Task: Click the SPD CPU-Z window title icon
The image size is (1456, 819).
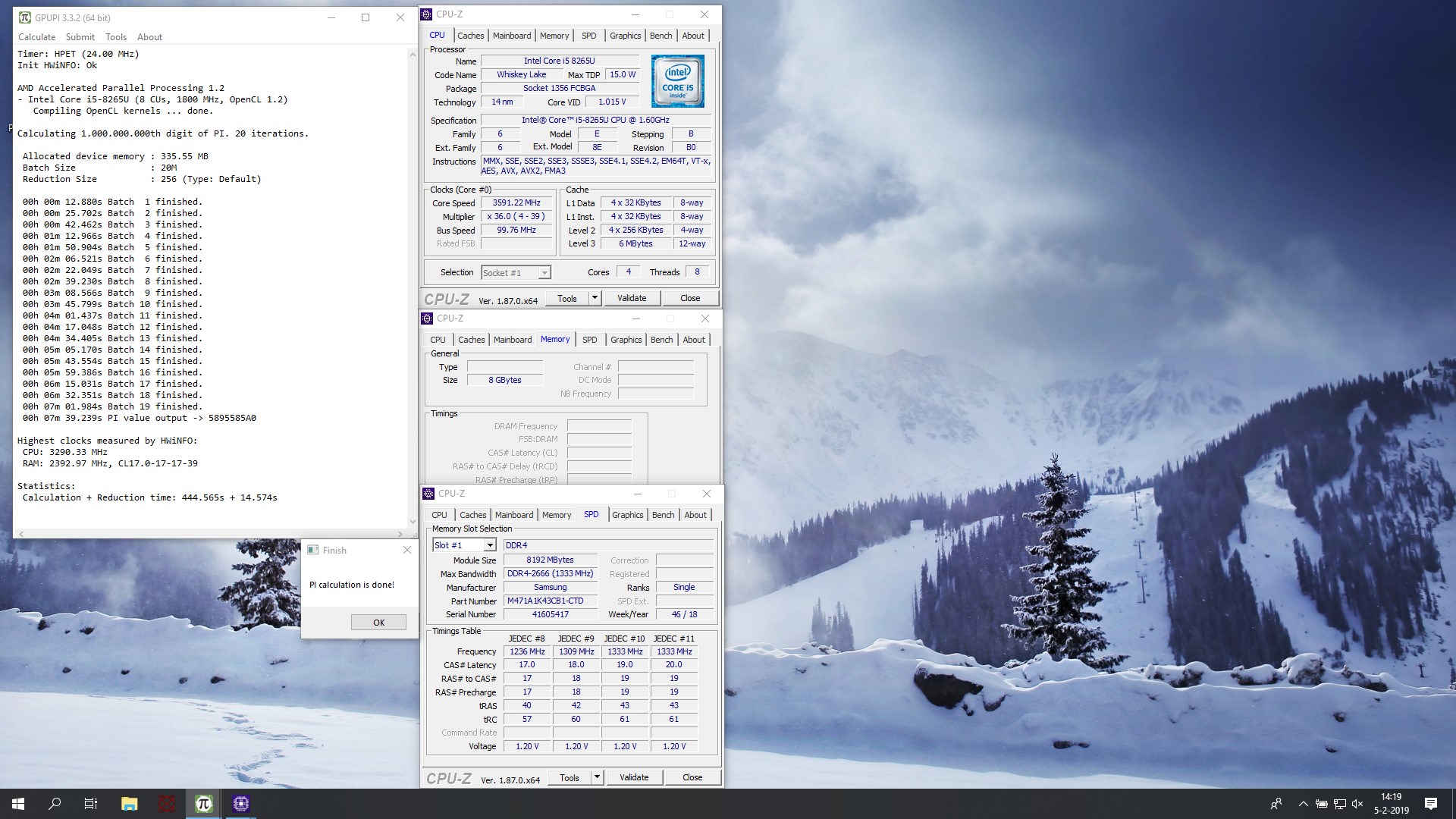Action: (x=429, y=494)
